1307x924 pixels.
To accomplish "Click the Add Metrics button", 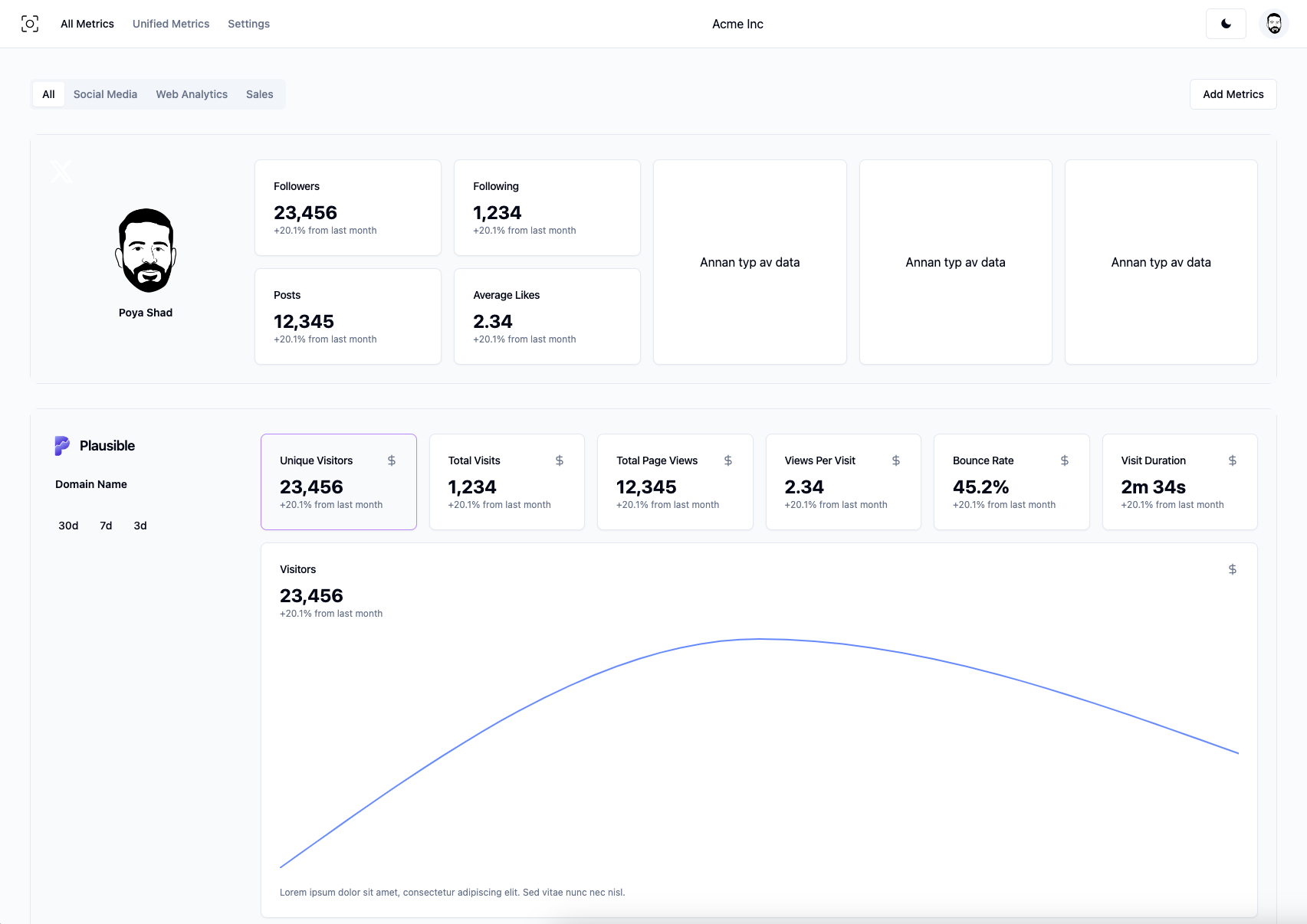I will [x=1233, y=93].
